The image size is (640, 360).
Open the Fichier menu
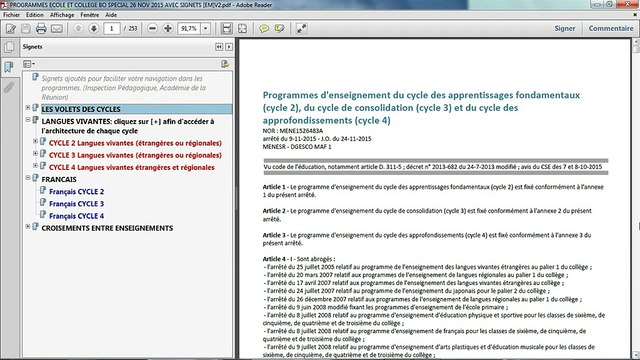point(11,15)
